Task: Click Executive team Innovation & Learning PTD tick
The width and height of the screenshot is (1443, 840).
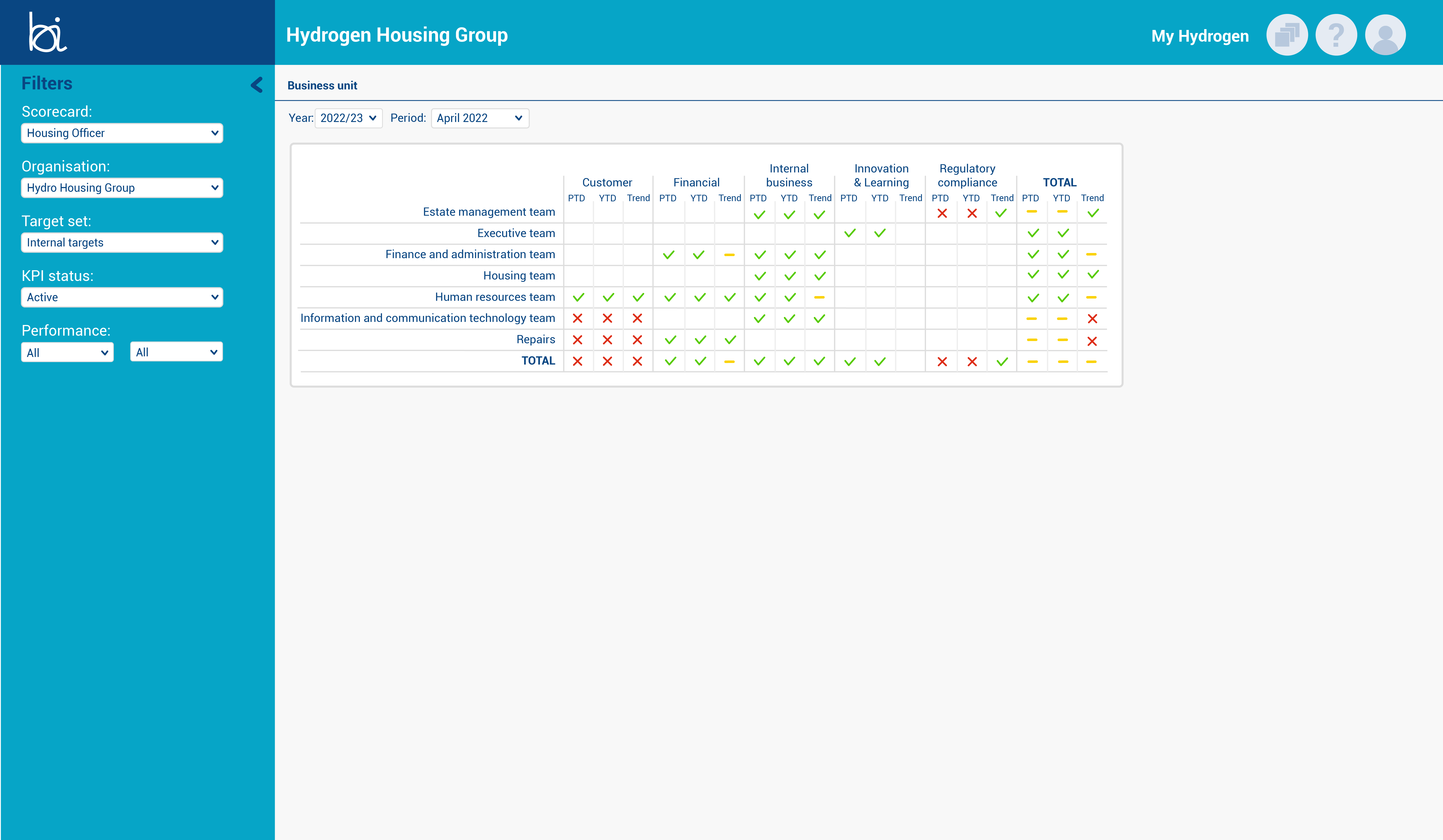Action: click(x=850, y=233)
